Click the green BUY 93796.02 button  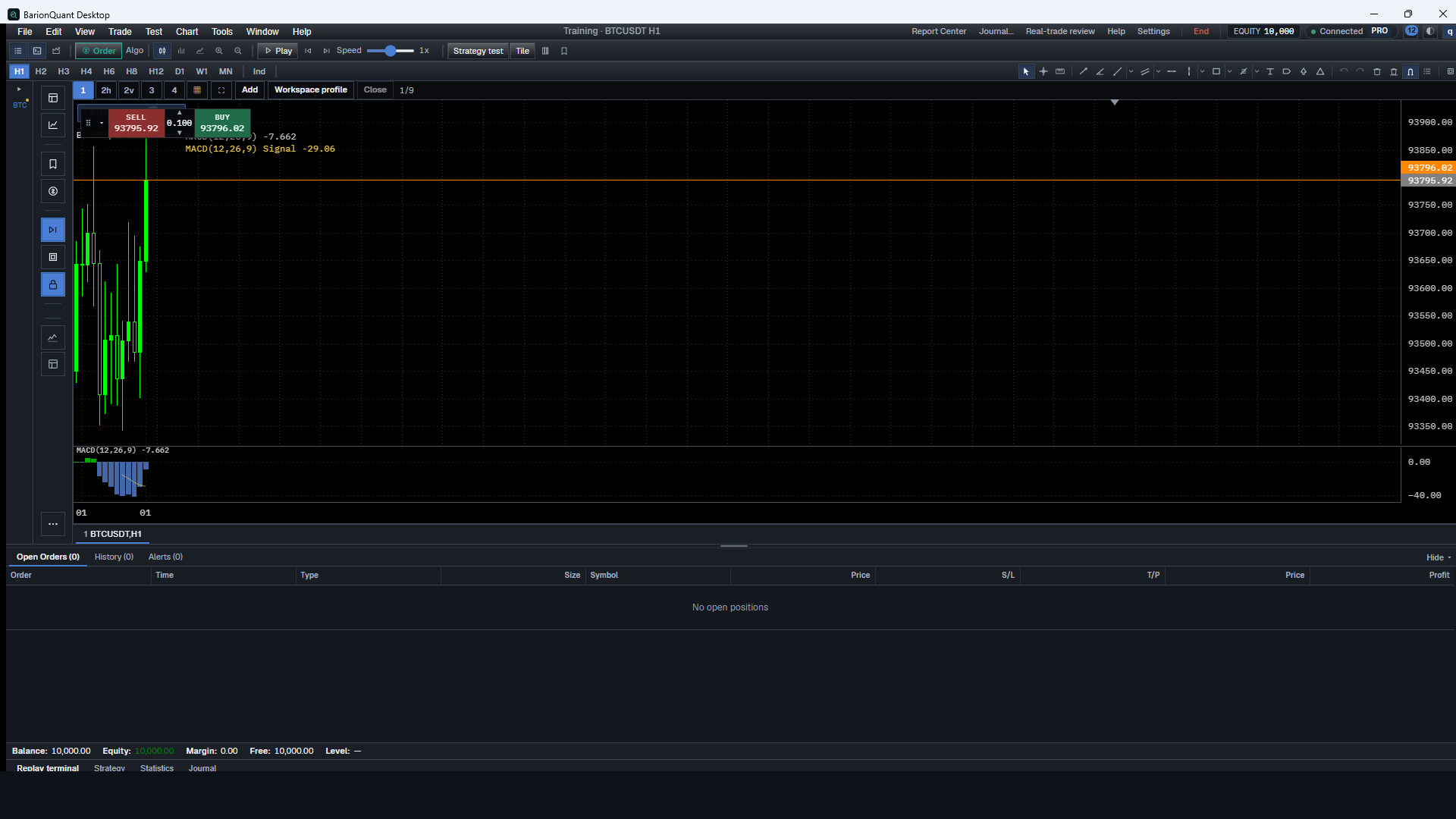[222, 123]
